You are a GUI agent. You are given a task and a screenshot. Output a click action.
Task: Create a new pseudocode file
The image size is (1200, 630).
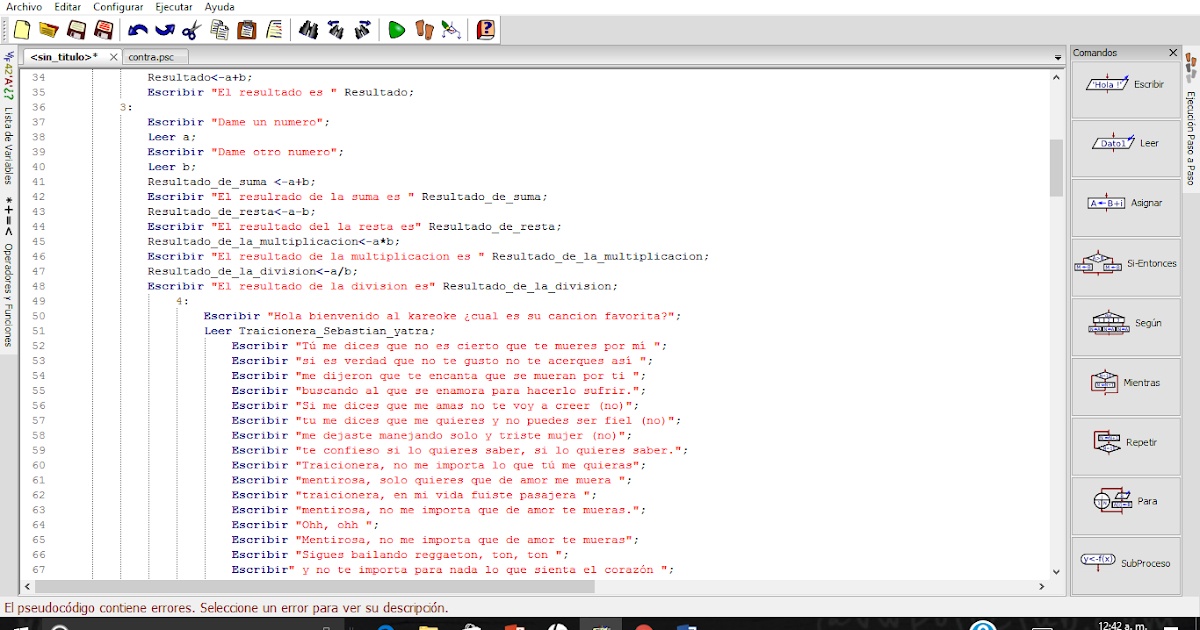point(21,30)
